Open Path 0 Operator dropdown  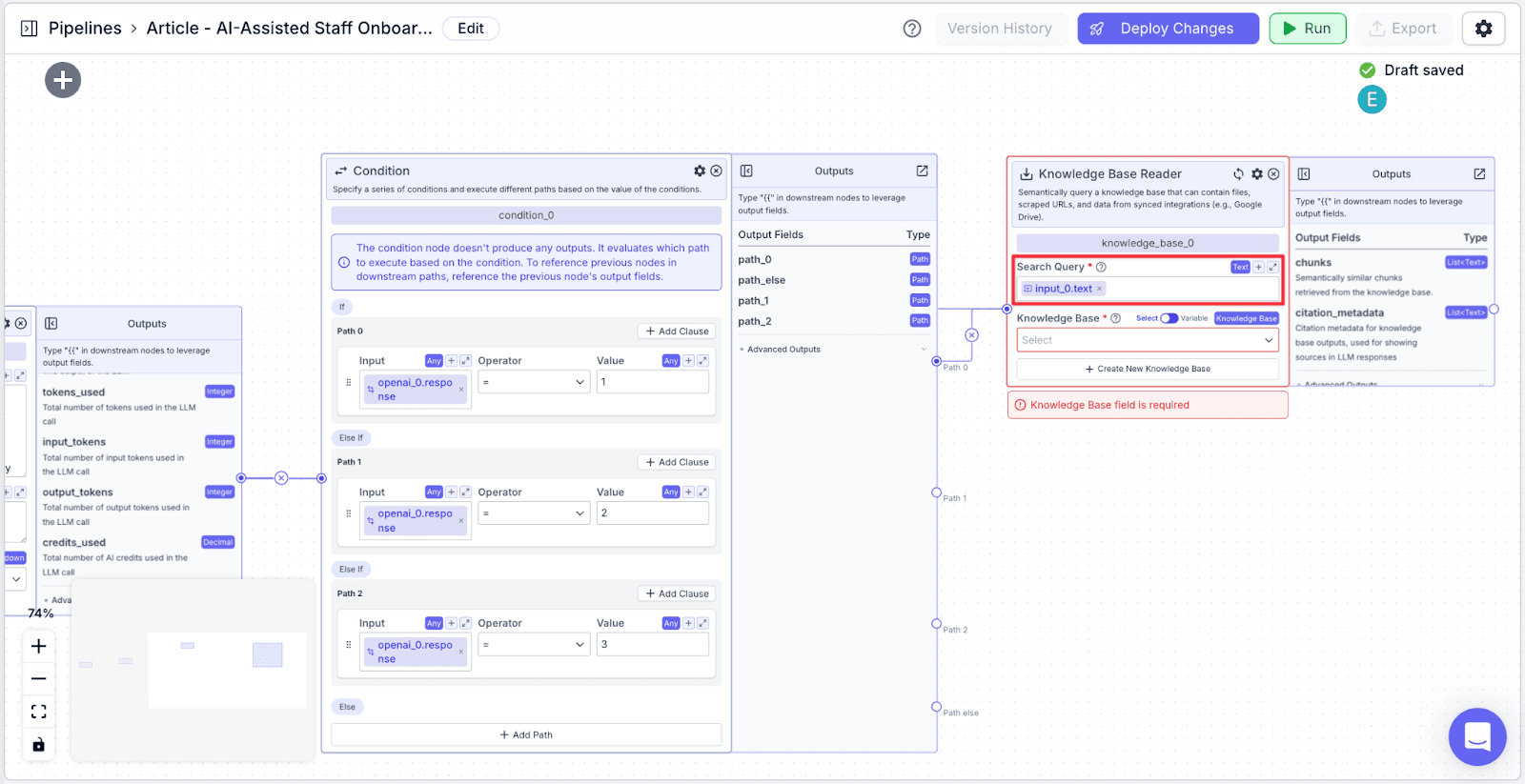click(534, 382)
